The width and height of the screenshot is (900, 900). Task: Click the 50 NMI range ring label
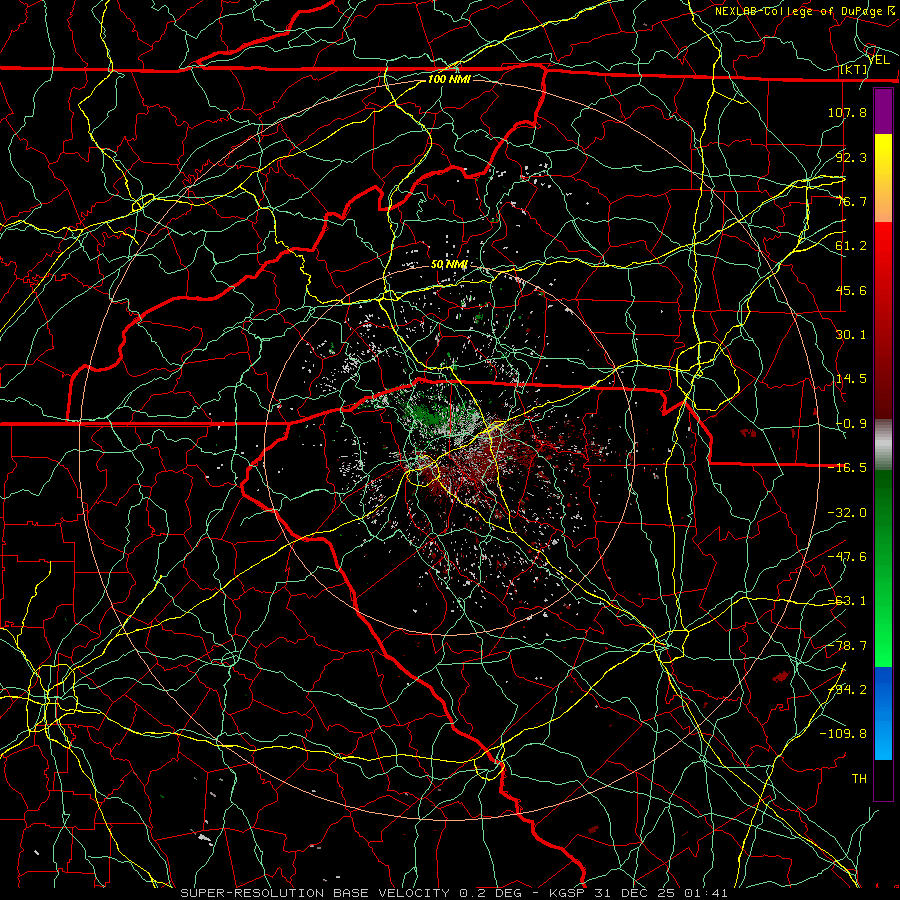tap(449, 265)
